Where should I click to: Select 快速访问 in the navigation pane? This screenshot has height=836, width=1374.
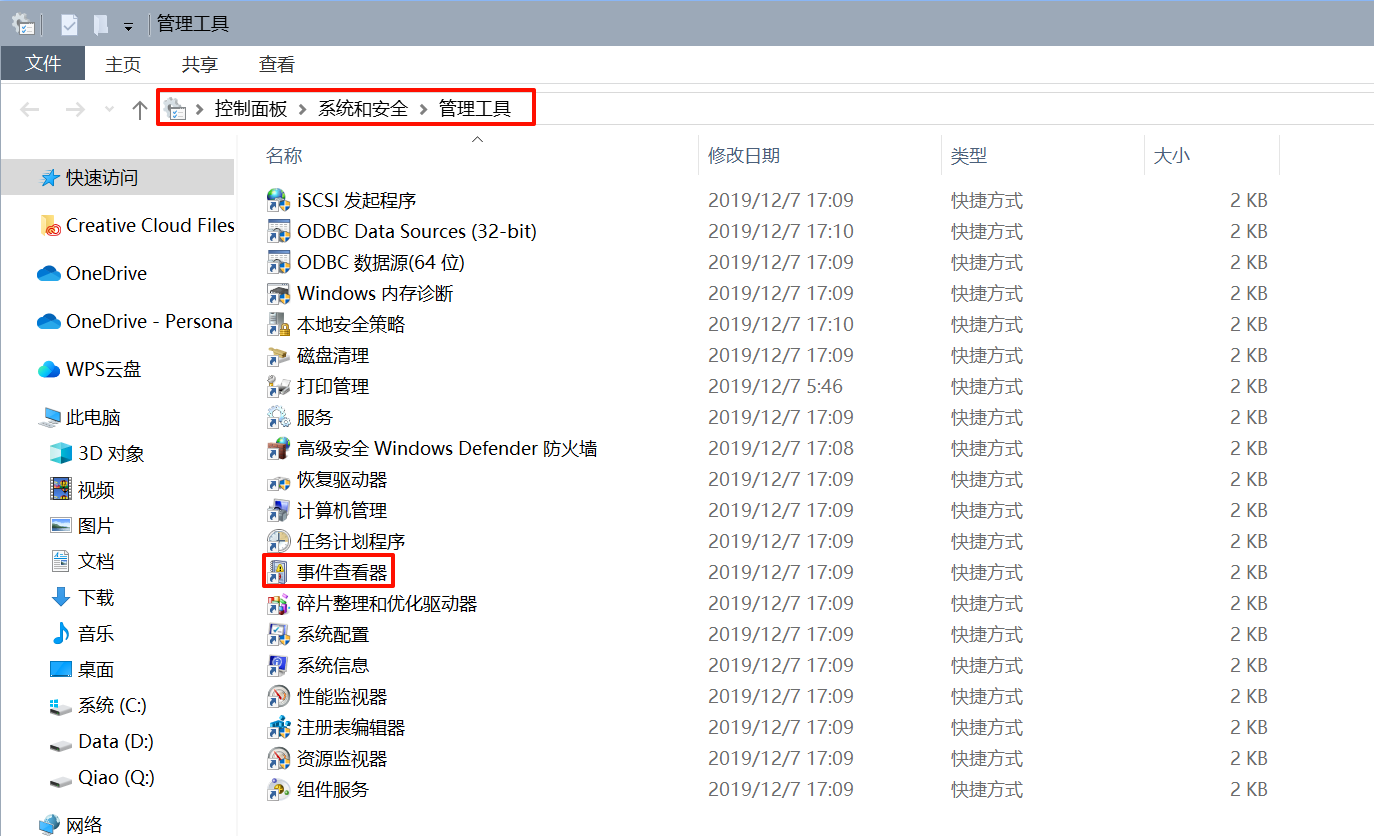point(102,178)
